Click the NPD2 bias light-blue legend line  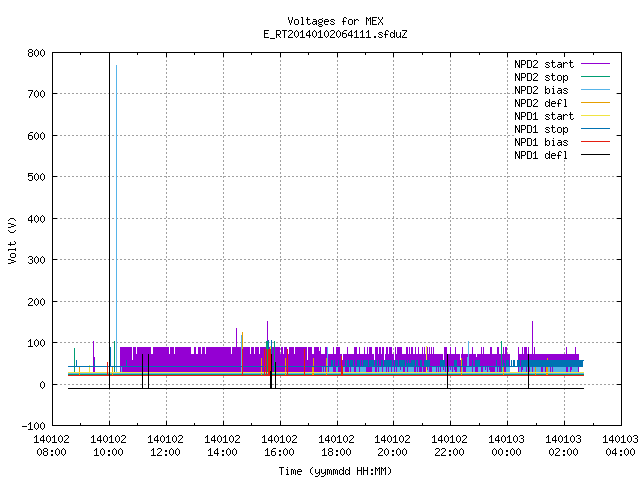pyautogui.click(x=596, y=90)
